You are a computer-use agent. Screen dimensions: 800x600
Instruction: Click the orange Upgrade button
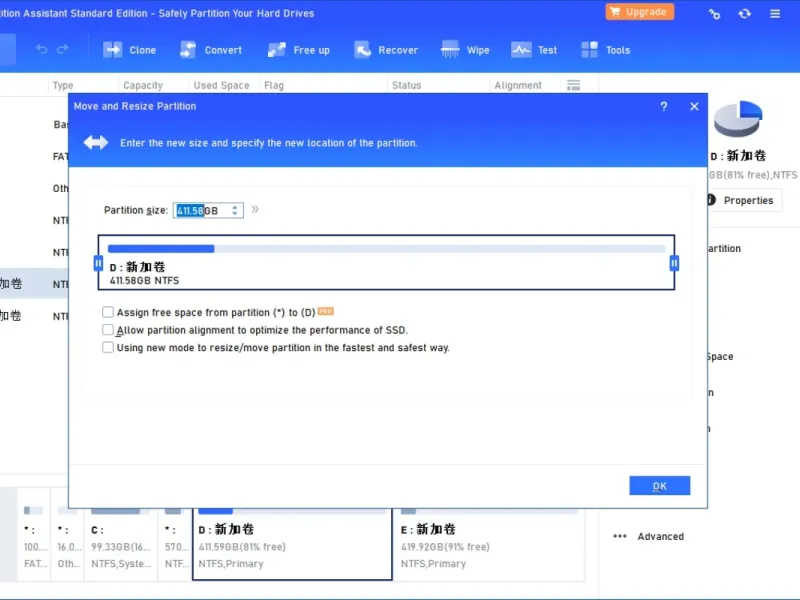640,12
